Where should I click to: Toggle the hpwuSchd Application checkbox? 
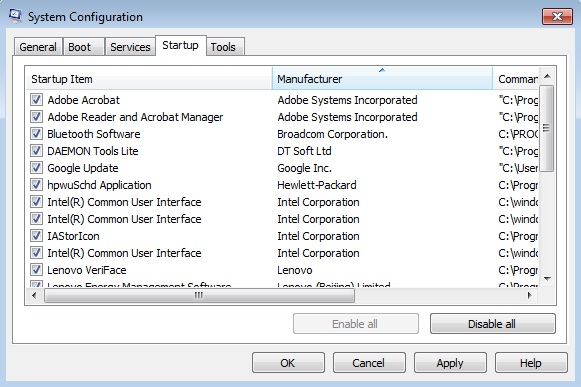click(36, 185)
